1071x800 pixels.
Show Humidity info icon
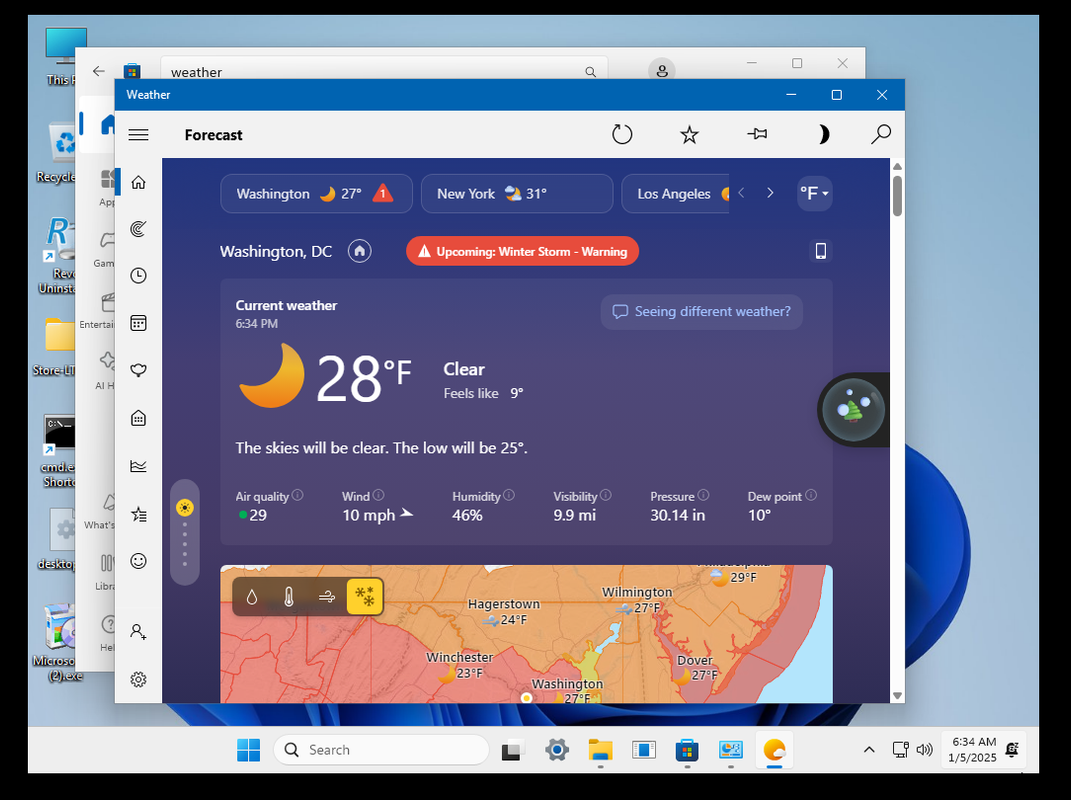(x=509, y=495)
